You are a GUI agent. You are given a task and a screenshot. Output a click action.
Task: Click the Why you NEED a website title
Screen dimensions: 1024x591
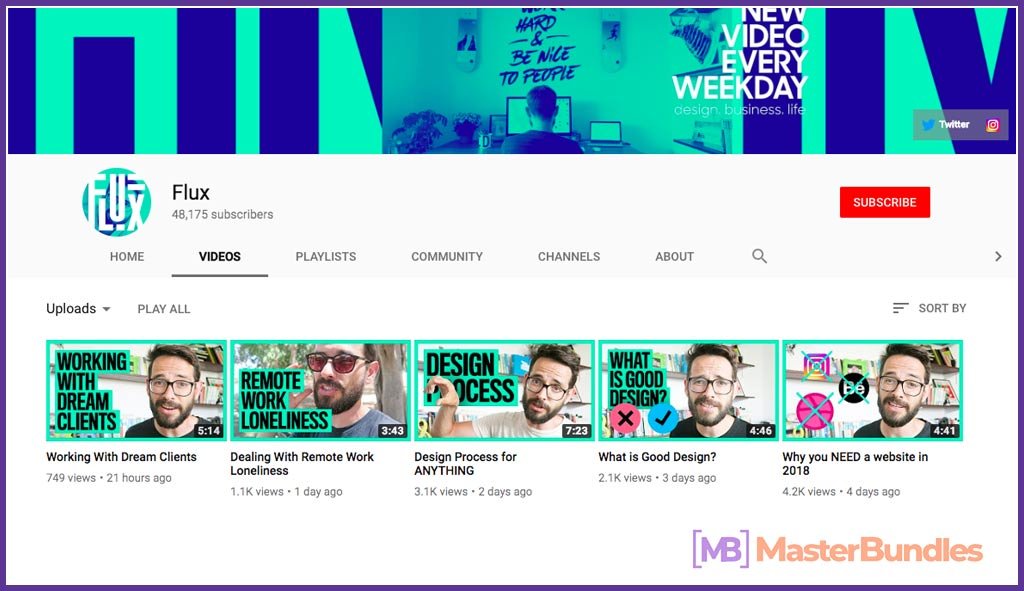[x=855, y=464]
